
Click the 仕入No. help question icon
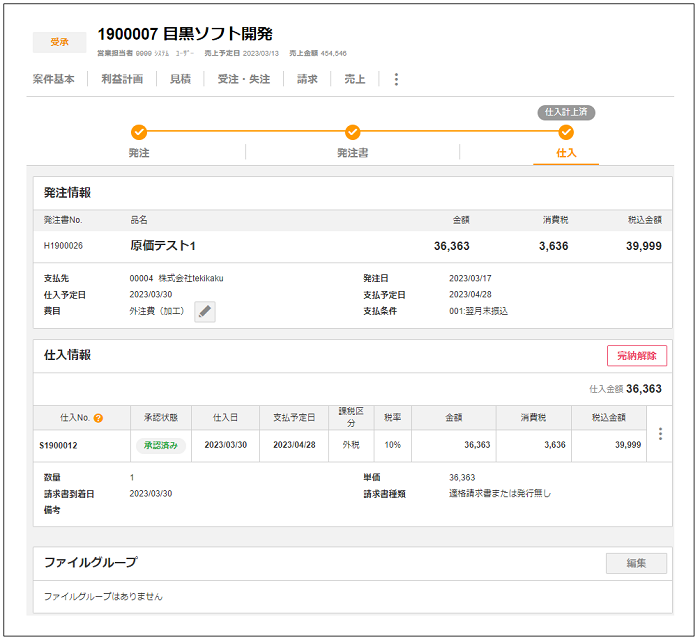pos(98,418)
